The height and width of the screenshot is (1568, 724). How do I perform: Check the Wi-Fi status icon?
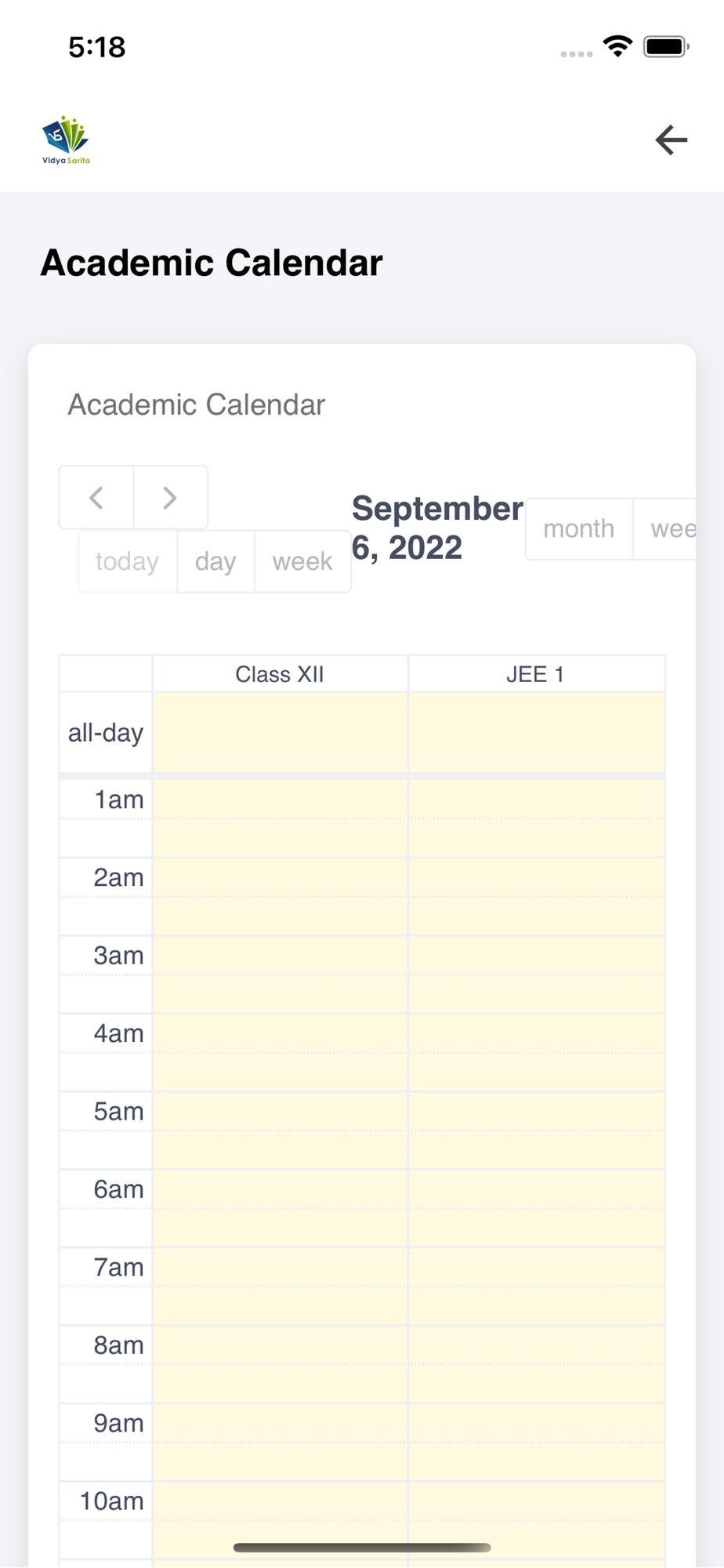click(618, 46)
